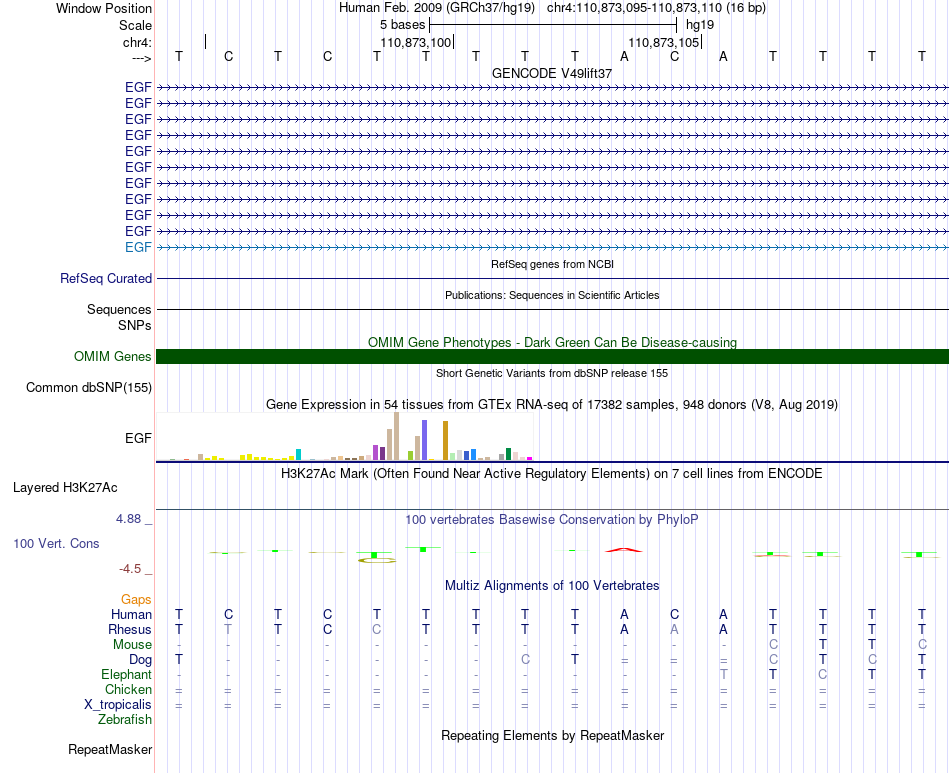The width and height of the screenshot is (950, 773).
Task: Click the C base between the two A bases in top sequence row
Action: tap(674, 56)
